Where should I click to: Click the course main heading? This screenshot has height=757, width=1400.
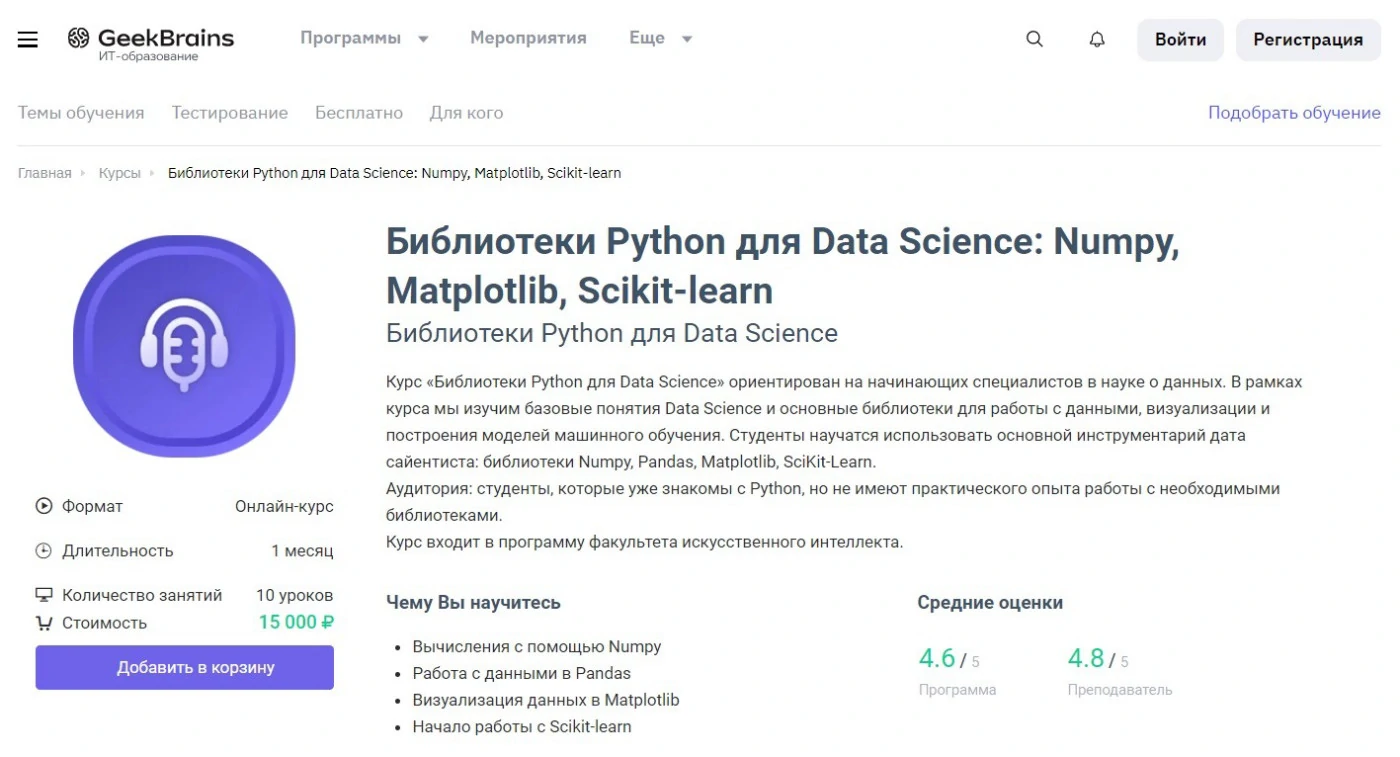coord(783,266)
